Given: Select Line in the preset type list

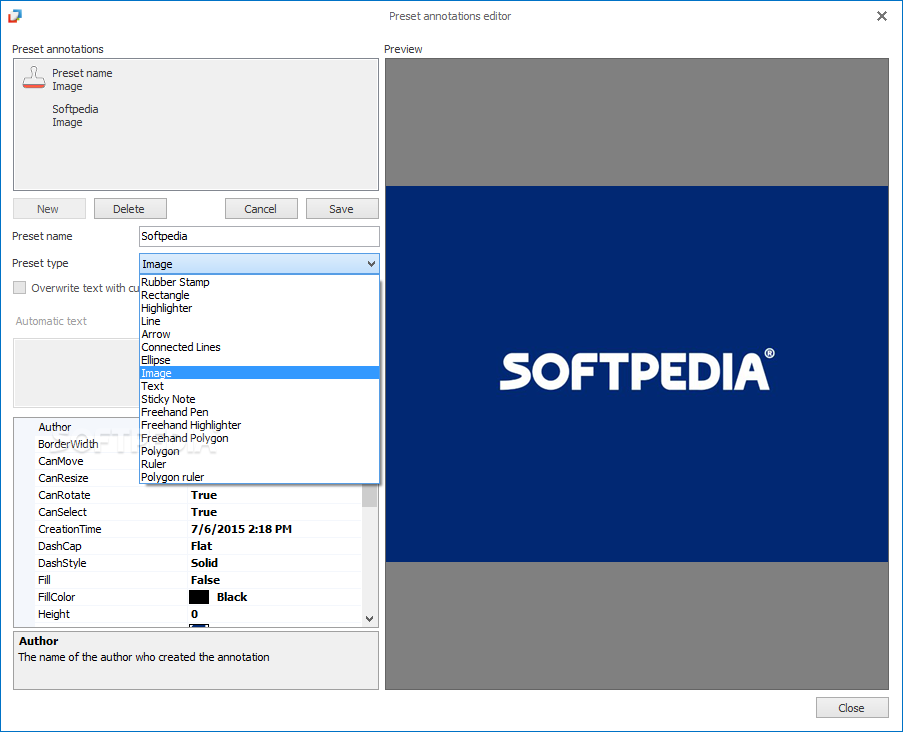Looking at the screenshot, I should pos(259,321).
